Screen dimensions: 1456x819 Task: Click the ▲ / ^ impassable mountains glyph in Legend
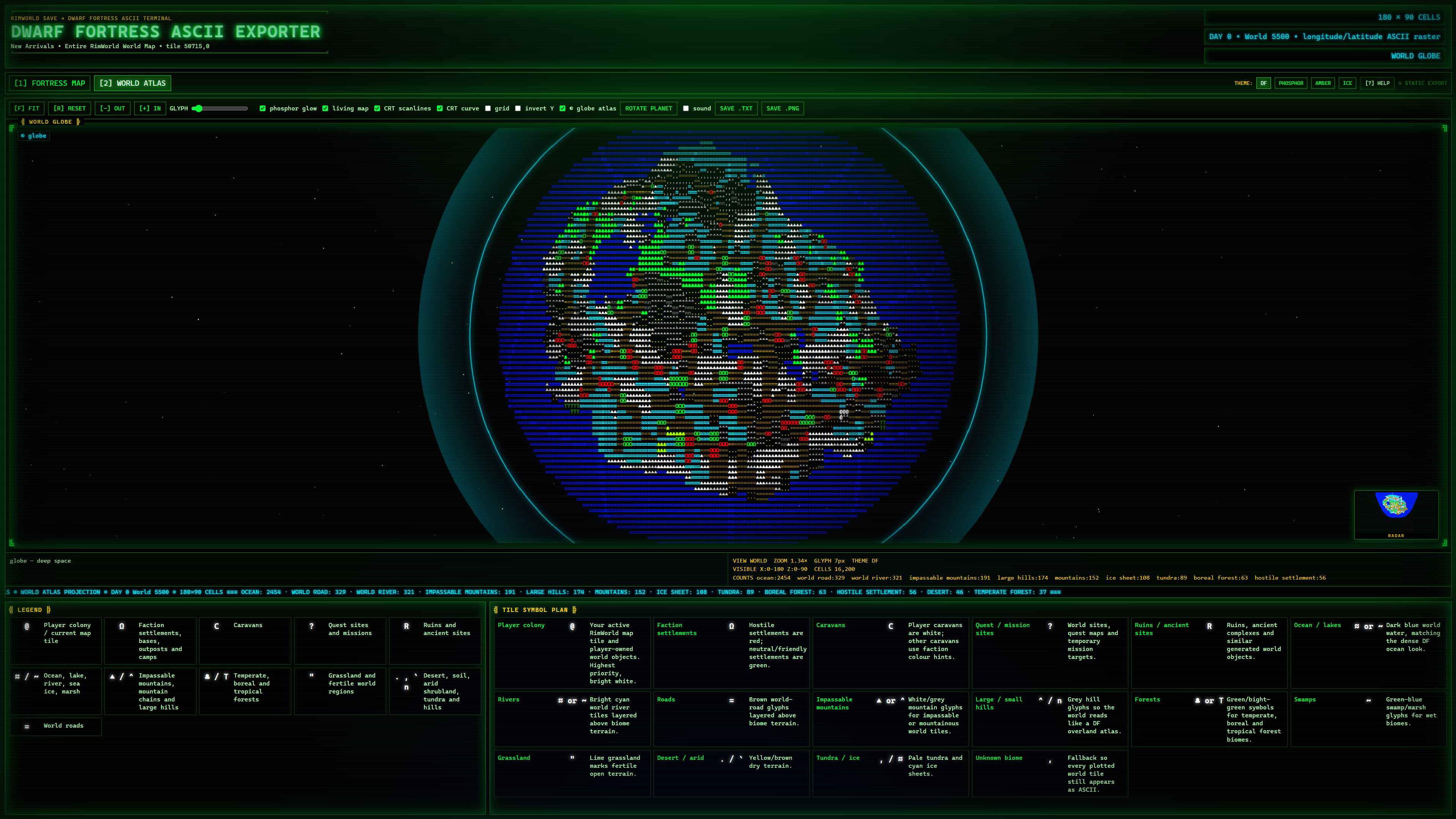point(121,676)
